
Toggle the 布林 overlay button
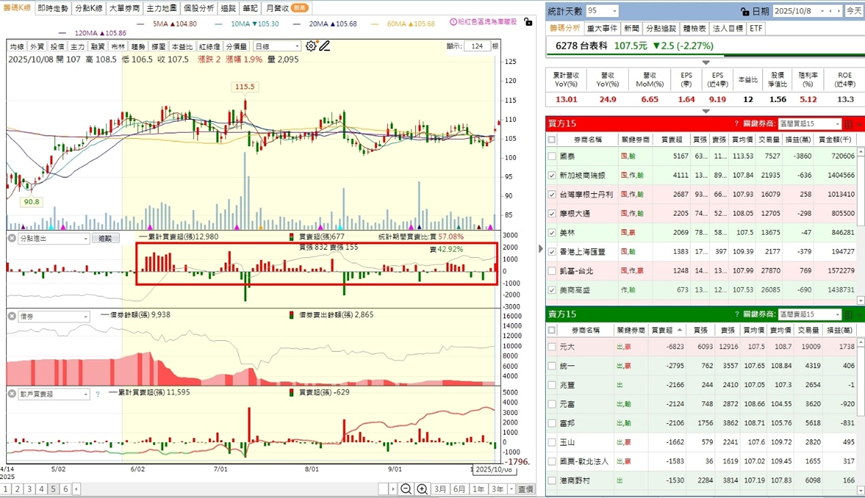[x=118, y=46]
